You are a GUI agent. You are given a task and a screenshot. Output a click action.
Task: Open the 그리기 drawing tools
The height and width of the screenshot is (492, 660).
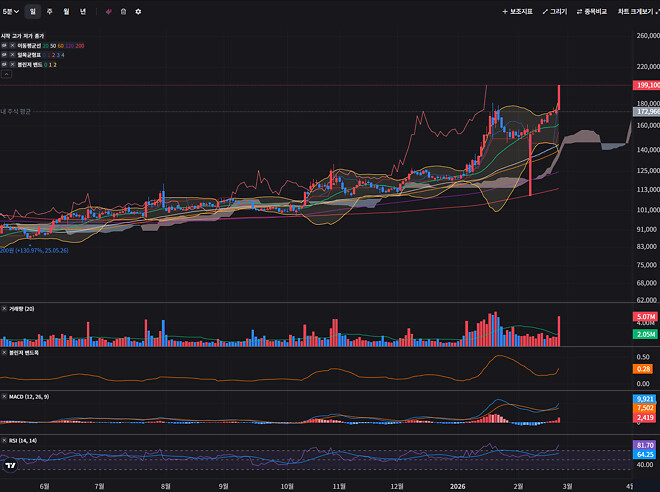(554, 12)
